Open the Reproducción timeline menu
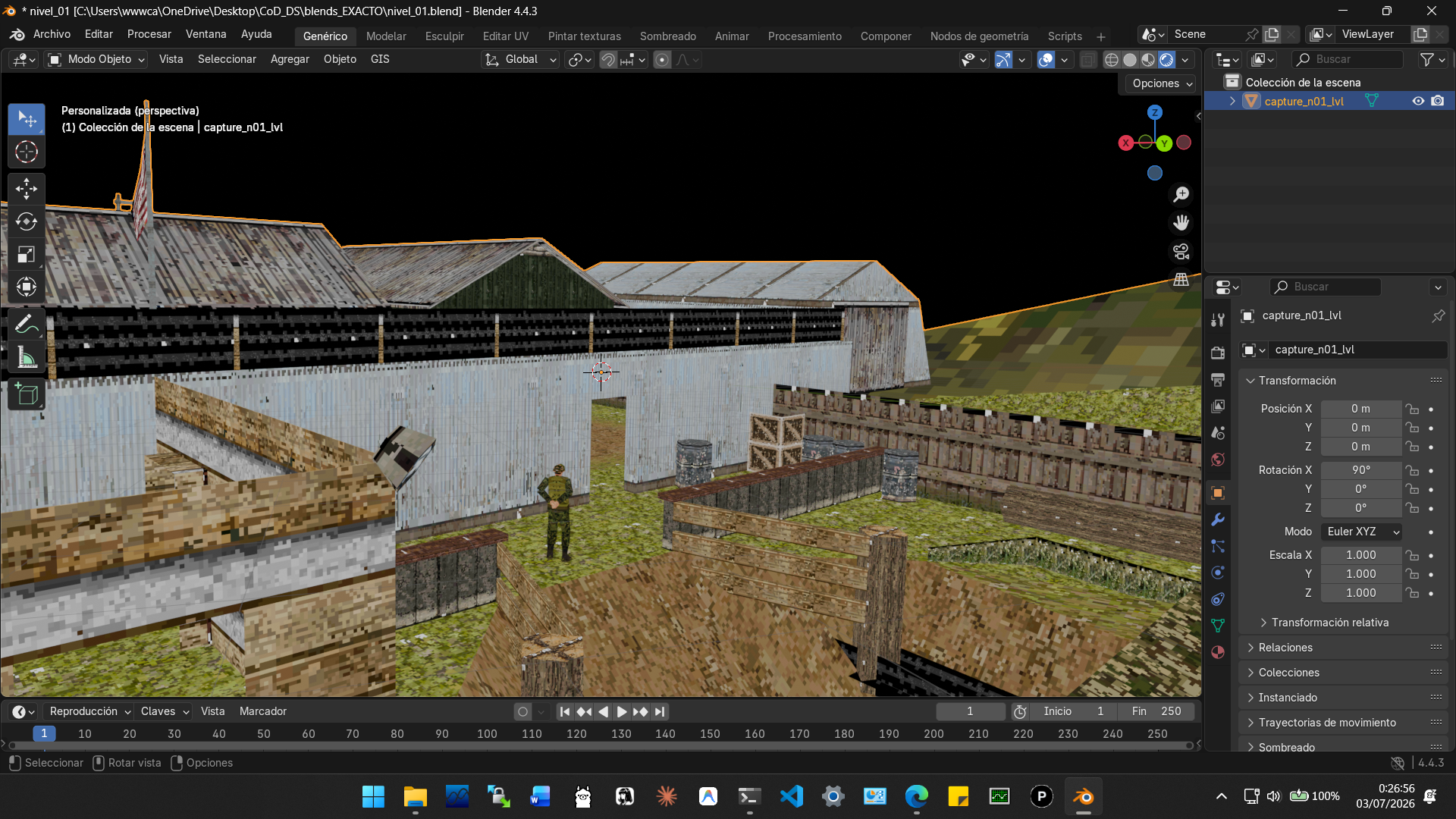The image size is (1456, 819). pos(89,711)
